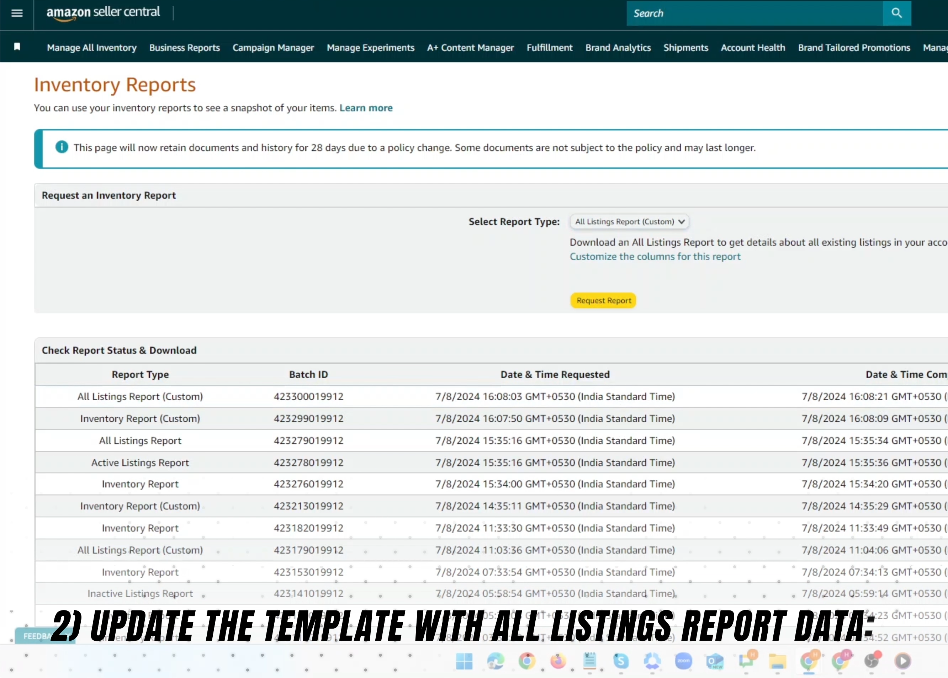The image size is (948, 678).
Task: Open Skype from the taskbar
Action: coord(621,661)
